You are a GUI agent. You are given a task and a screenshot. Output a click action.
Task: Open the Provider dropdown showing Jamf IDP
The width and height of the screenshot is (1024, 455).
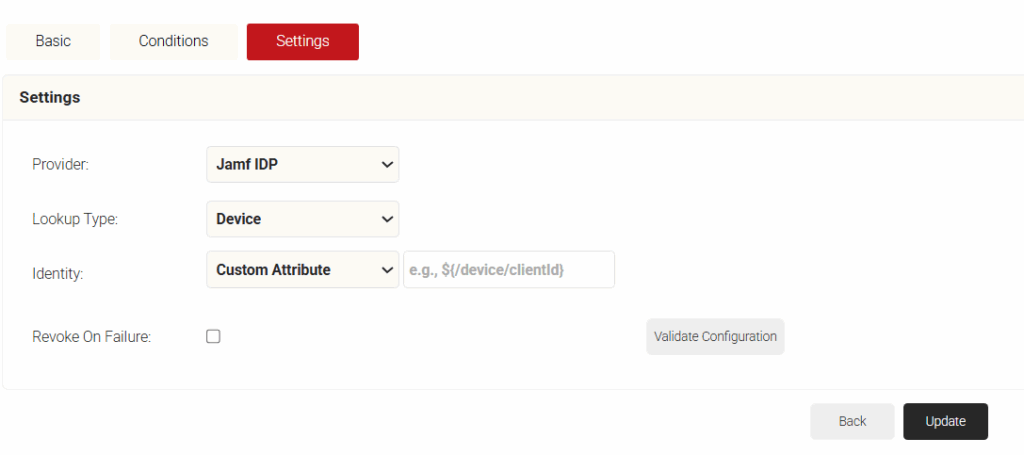pyautogui.click(x=302, y=165)
